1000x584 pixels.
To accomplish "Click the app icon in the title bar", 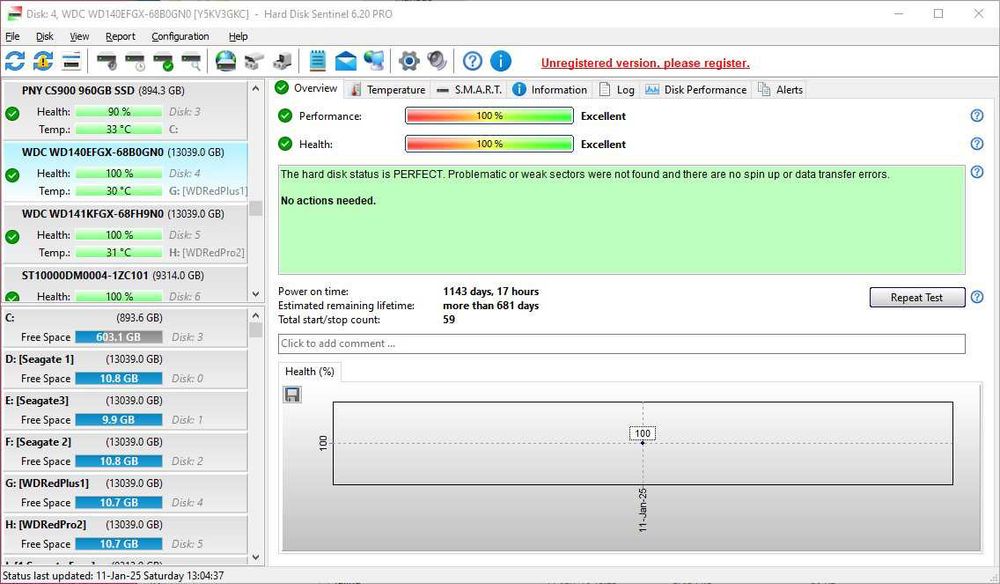I will (14, 13).
